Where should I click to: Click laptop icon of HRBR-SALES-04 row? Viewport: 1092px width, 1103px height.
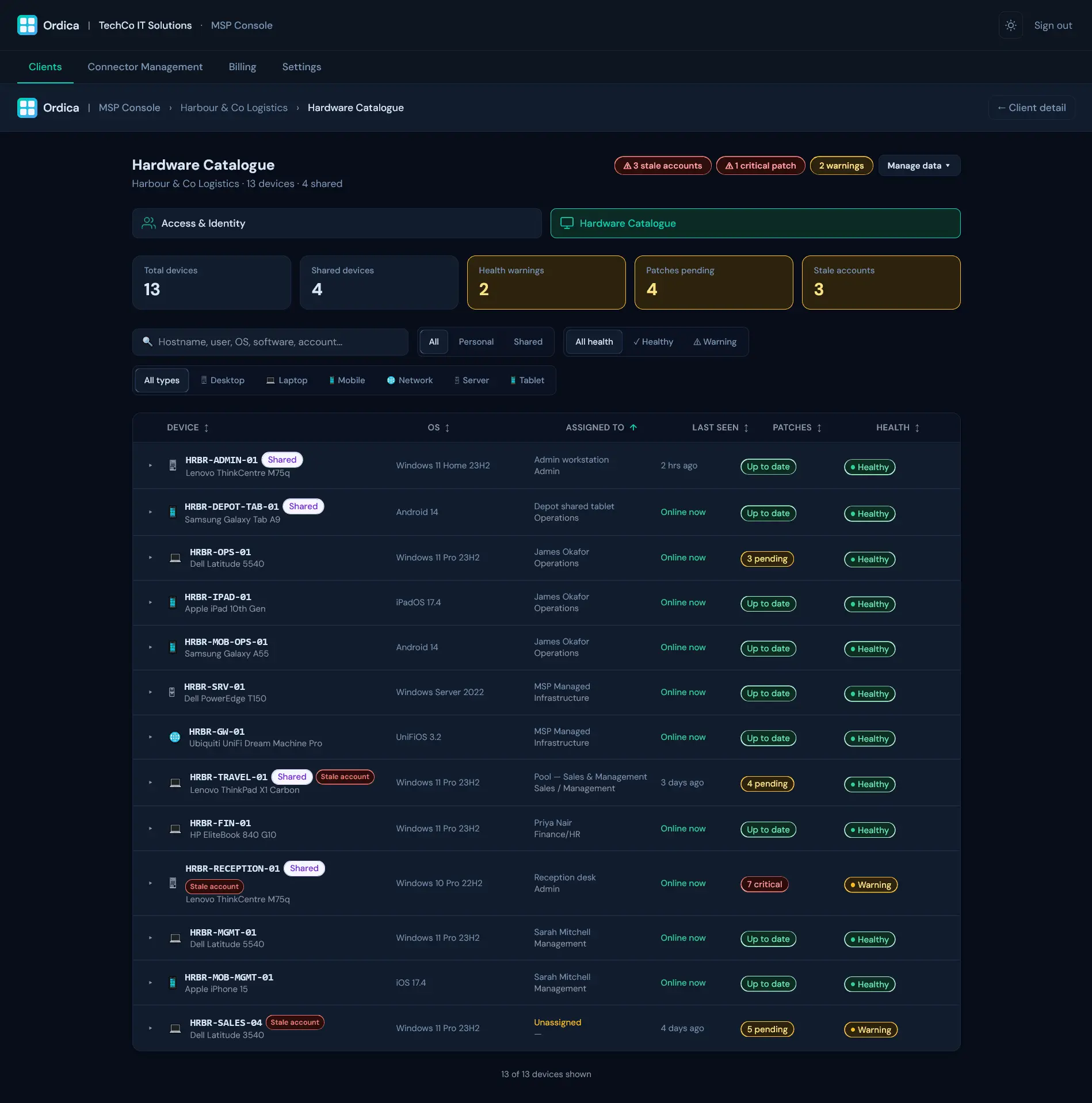point(175,1028)
